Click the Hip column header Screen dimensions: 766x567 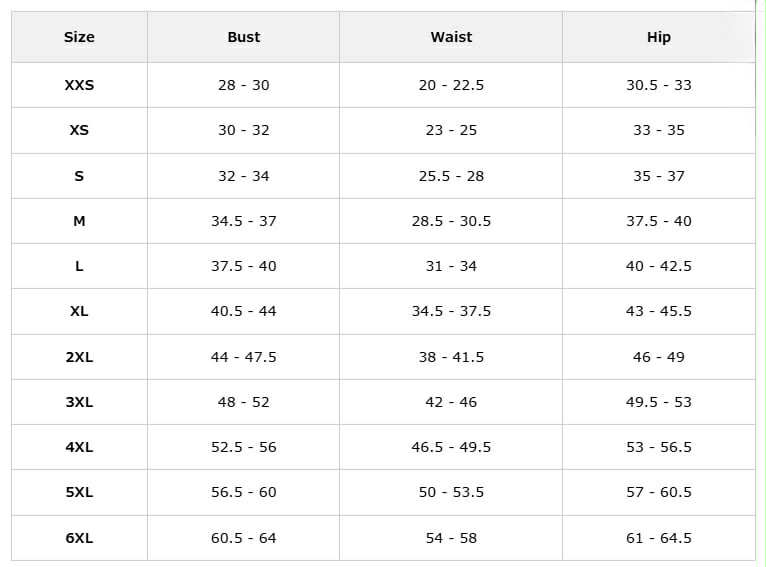click(x=658, y=37)
